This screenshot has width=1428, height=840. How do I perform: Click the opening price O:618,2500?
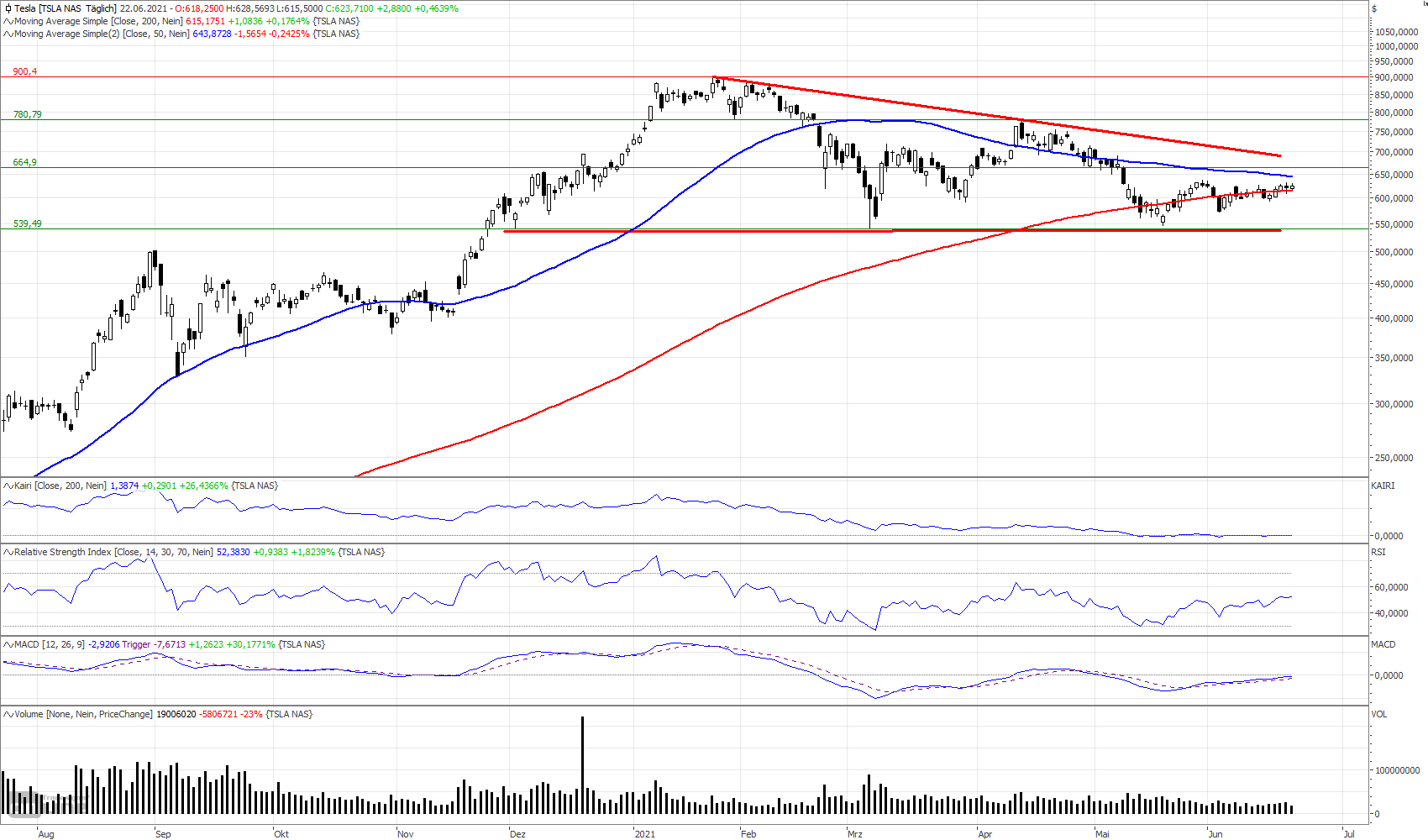(199, 8)
